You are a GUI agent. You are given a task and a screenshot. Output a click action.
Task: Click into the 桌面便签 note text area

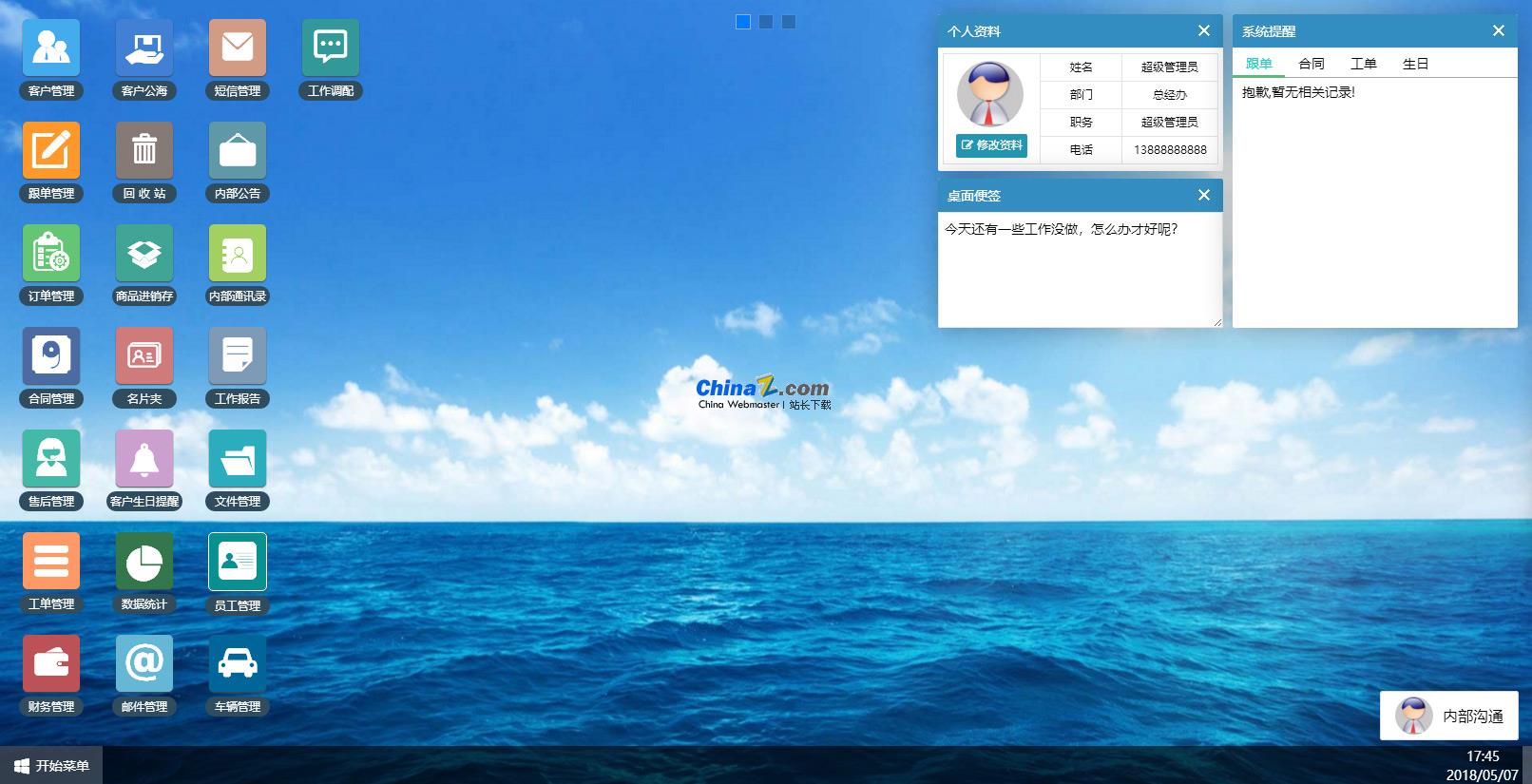click(1080, 271)
